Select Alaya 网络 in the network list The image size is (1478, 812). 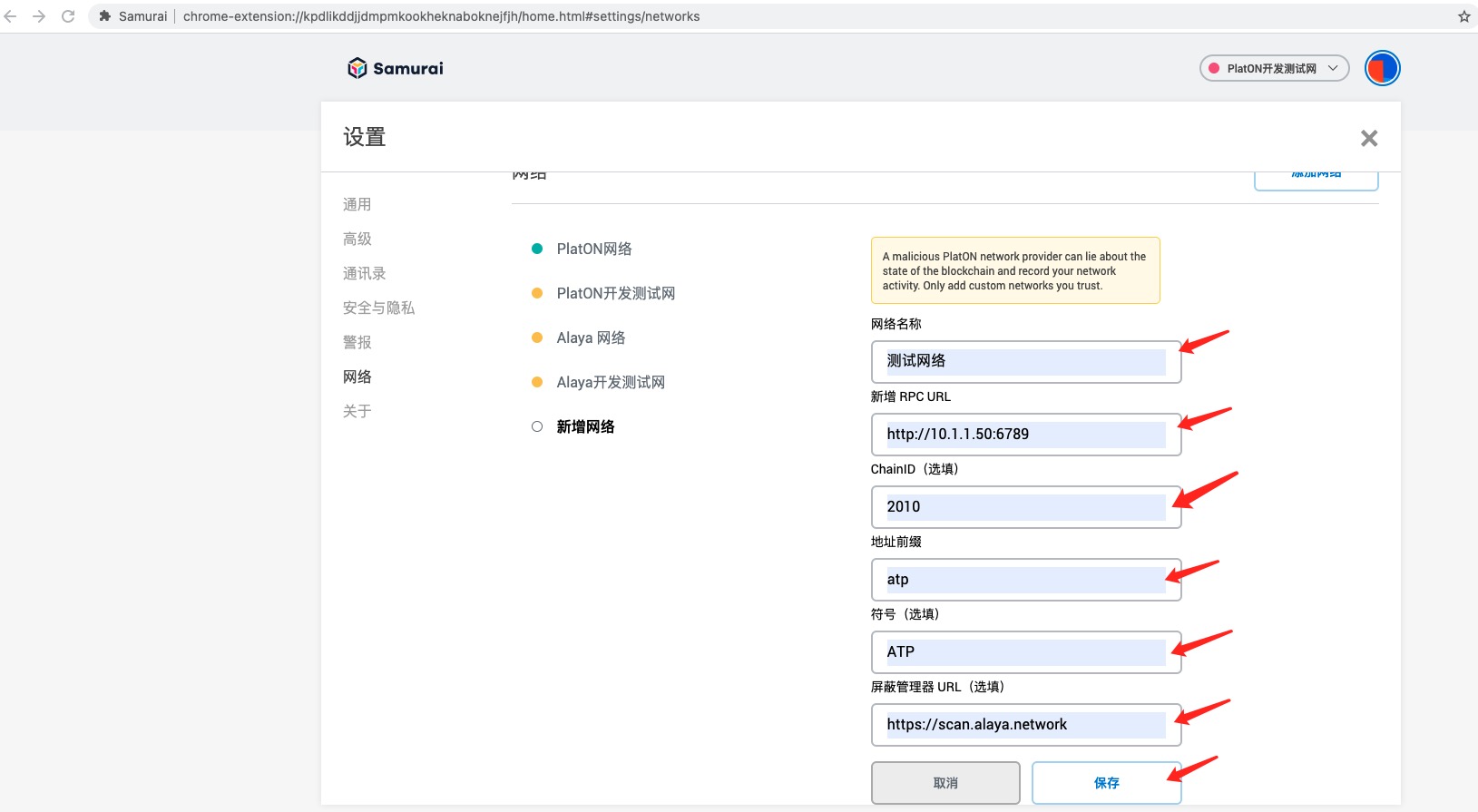click(591, 338)
